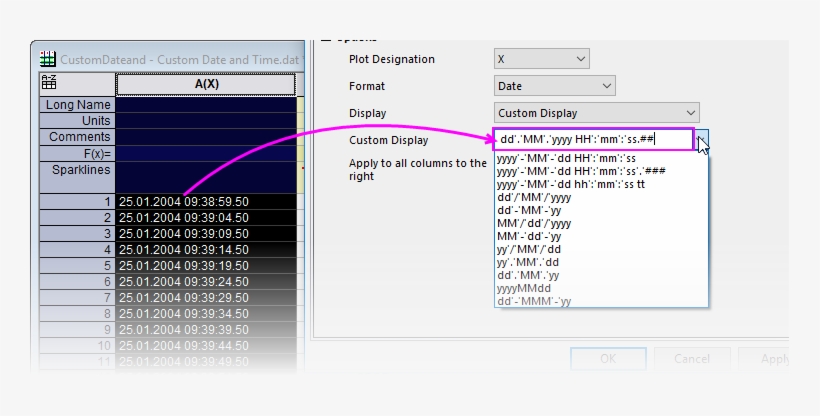Click the F(x)= row label

[x=77, y=153]
